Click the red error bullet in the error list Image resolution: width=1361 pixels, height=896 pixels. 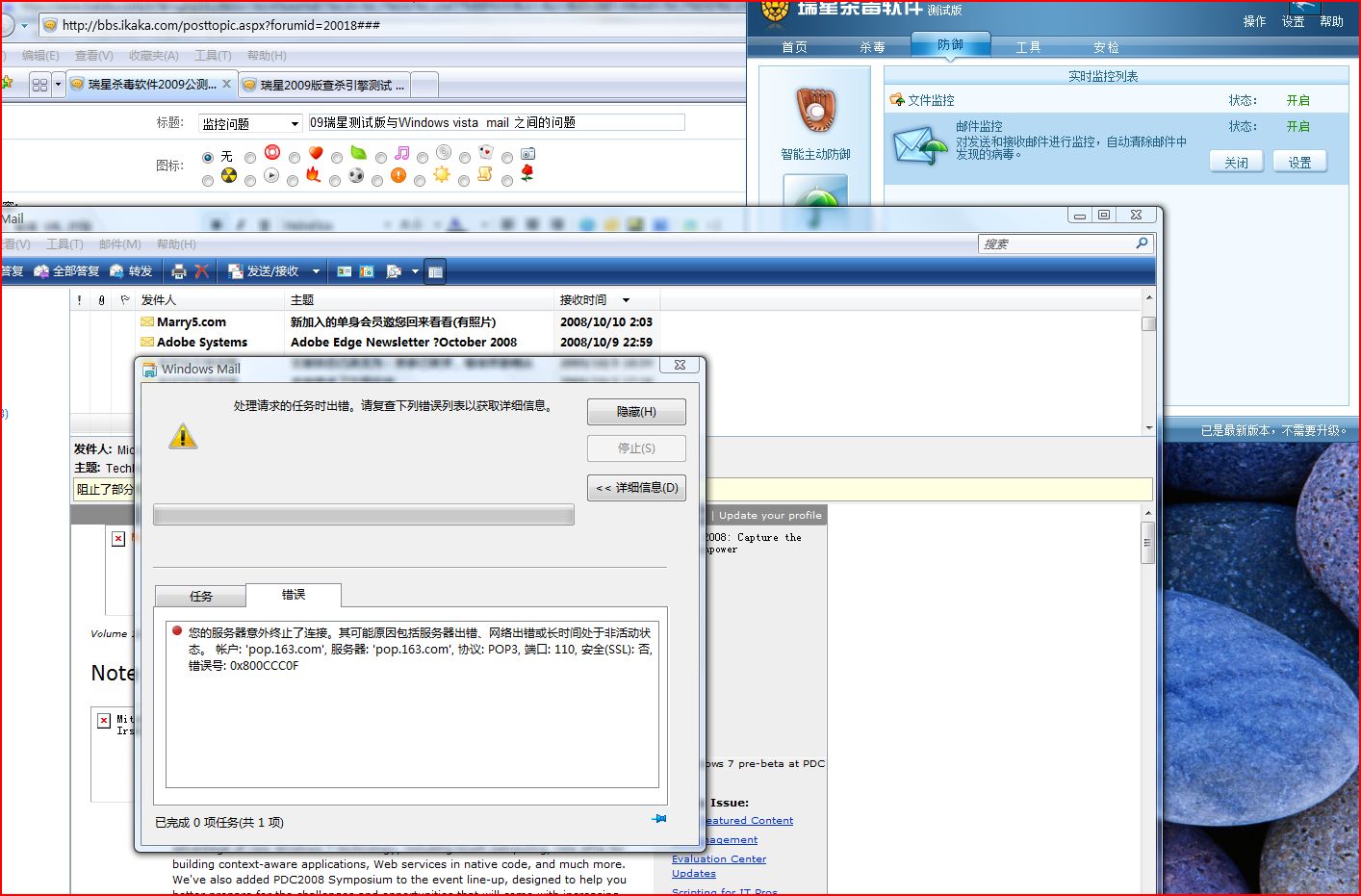177,631
